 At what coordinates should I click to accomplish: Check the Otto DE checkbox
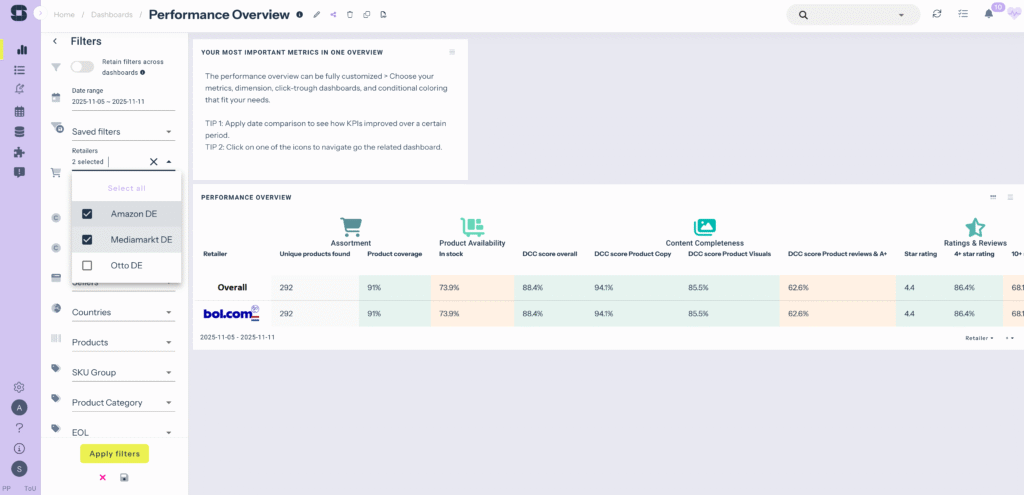tap(87, 266)
